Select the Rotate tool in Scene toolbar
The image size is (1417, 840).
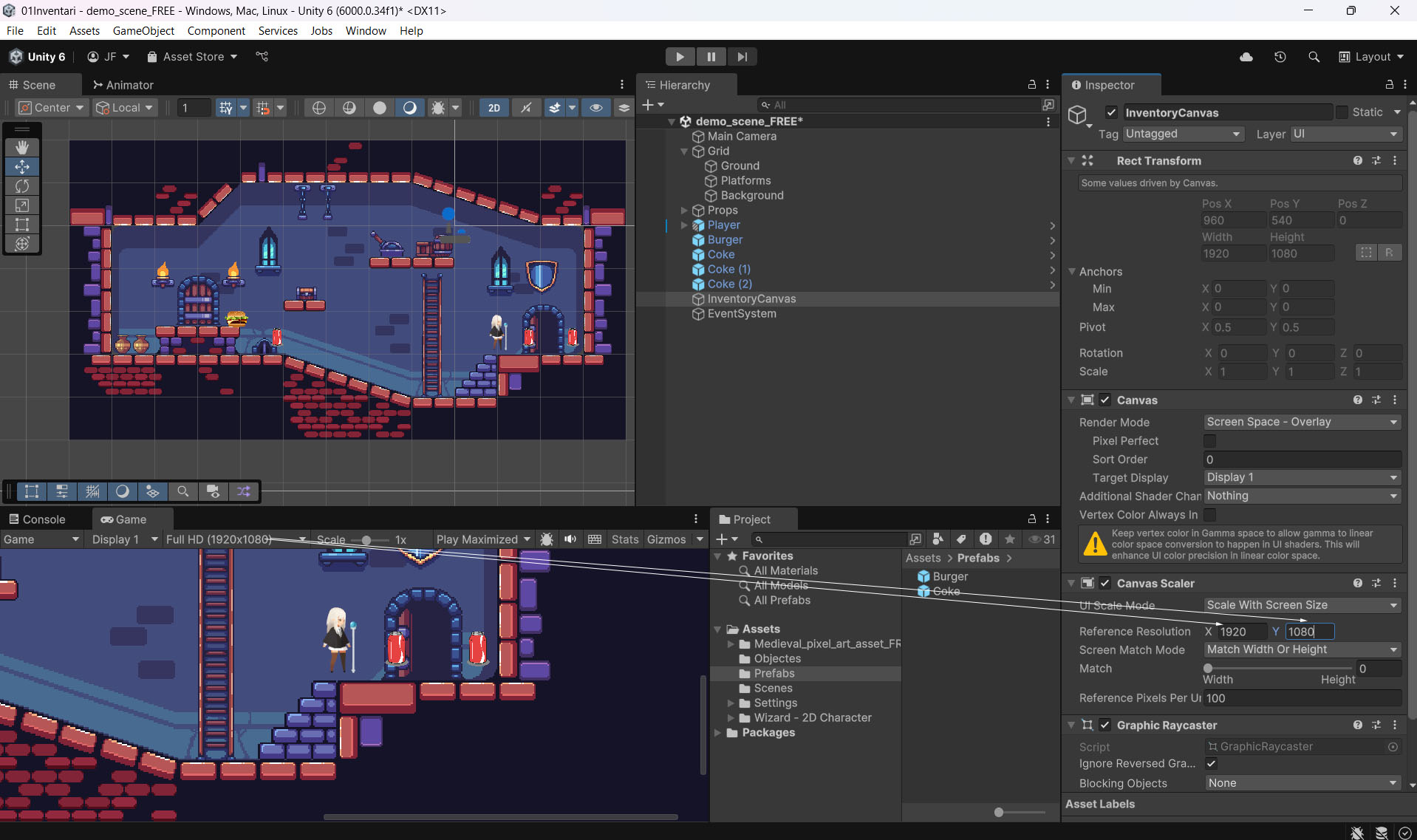(x=22, y=186)
